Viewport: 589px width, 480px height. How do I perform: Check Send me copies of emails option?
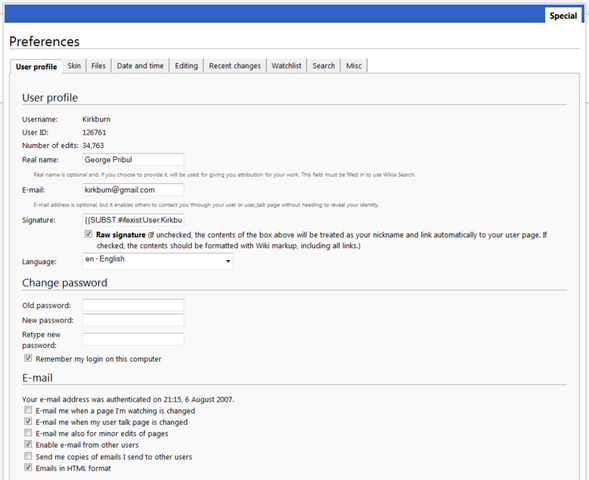[x=28, y=456]
